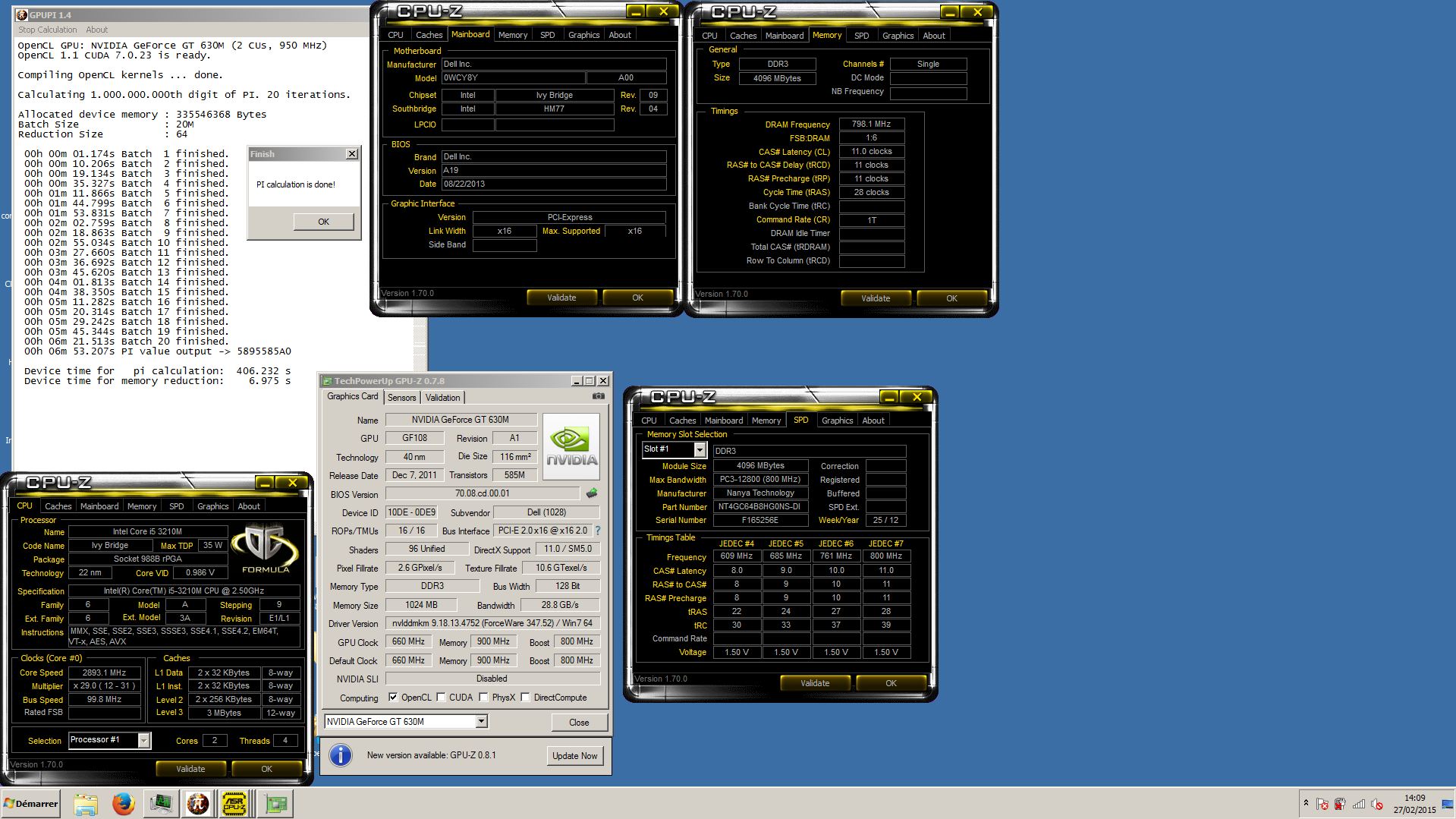Click OK in CPU-Z processor window
The image size is (1456, 819).
[266, 769]
